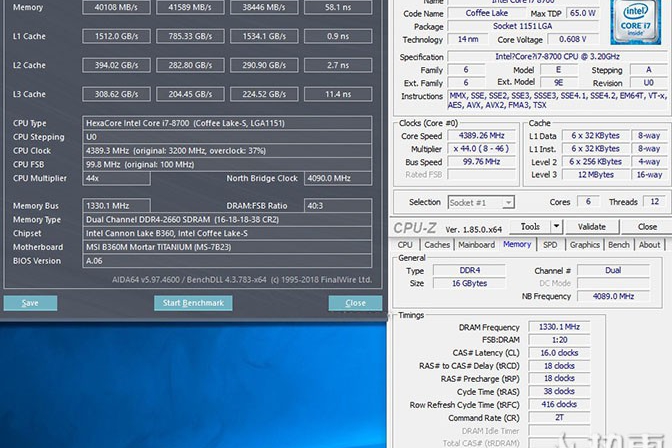Click L3 Cache read 308.62 GB/s
Viewport: 672px width, 448px height.
point(116,94)
